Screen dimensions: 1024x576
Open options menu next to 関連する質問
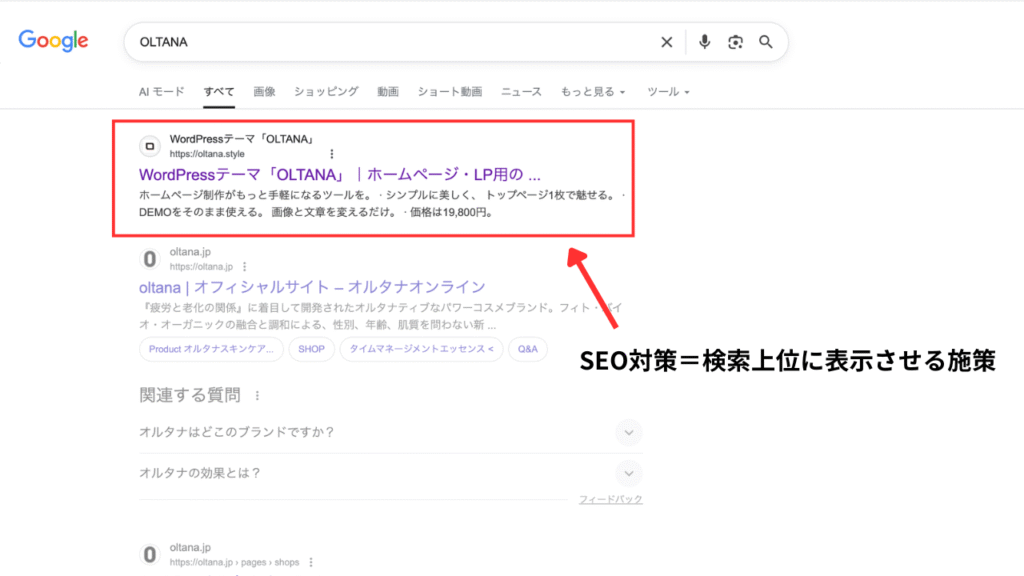(257, 396)
